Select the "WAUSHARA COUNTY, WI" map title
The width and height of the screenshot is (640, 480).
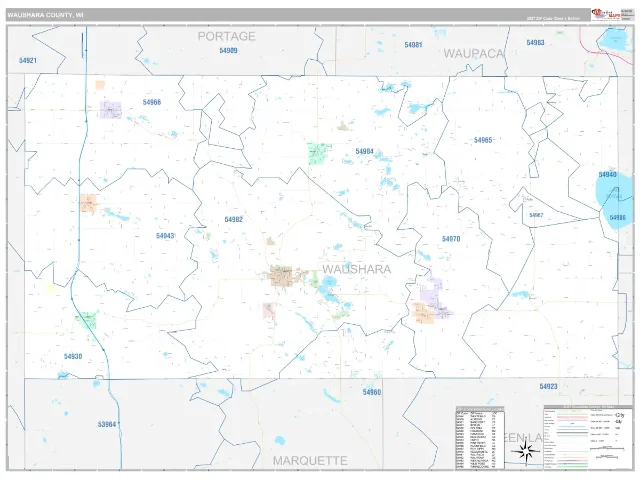(45, 15)
